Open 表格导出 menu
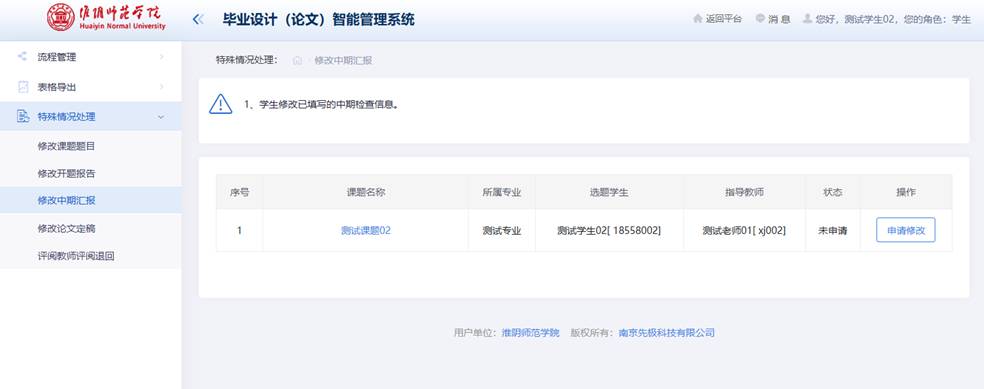 [90, 87]
